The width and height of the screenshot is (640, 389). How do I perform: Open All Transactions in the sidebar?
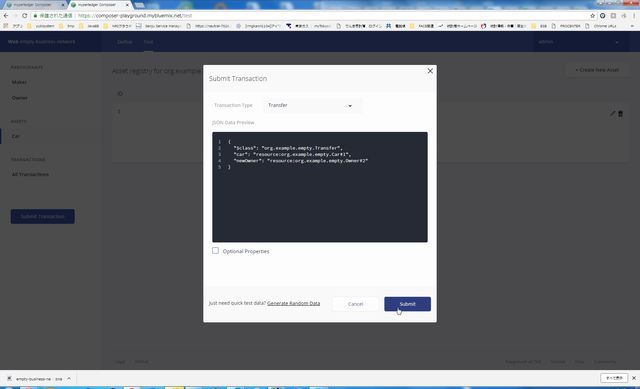coord(30,174)
